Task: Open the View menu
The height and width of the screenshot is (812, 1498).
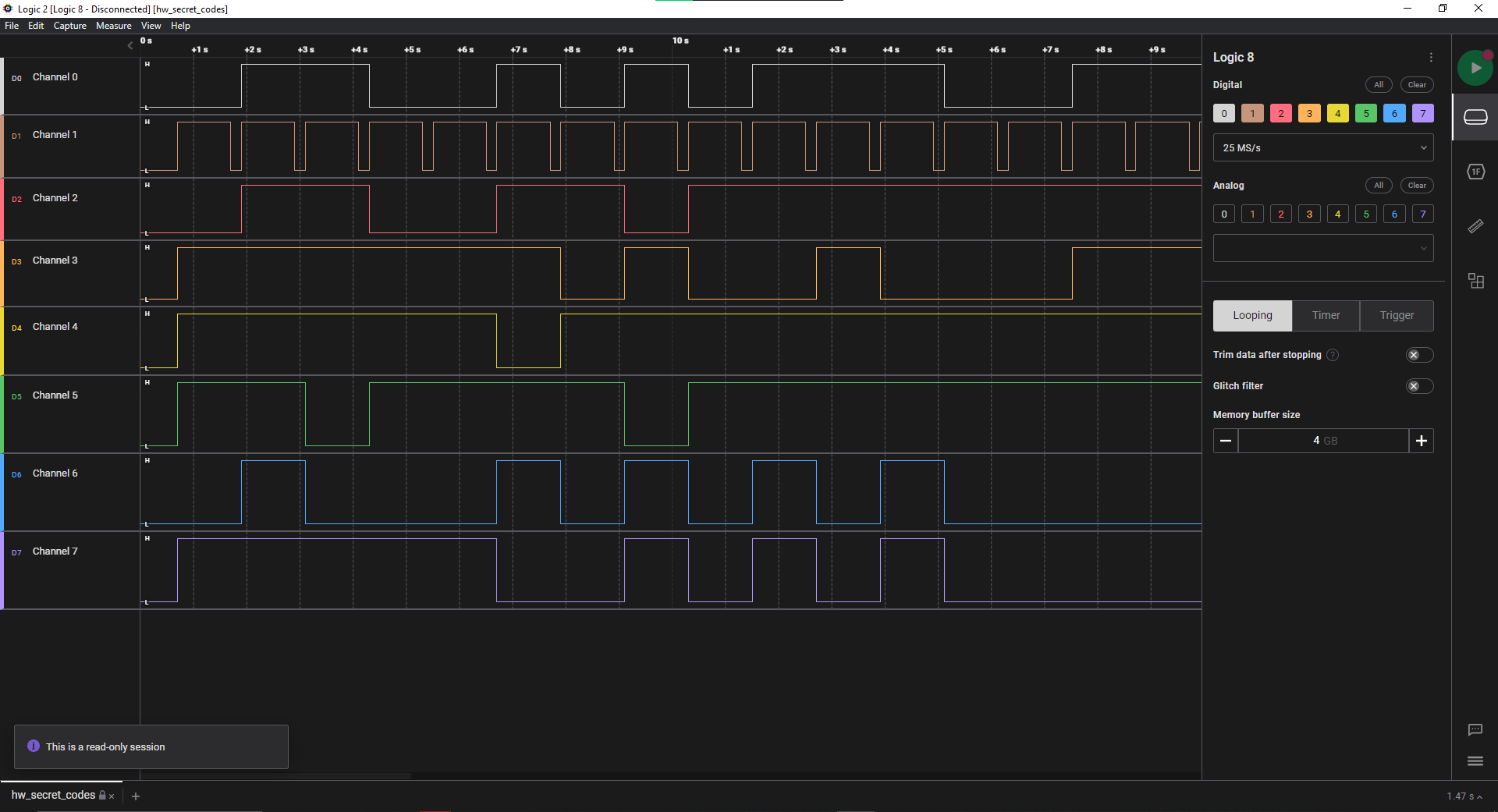Action: (x=151, y=26)
